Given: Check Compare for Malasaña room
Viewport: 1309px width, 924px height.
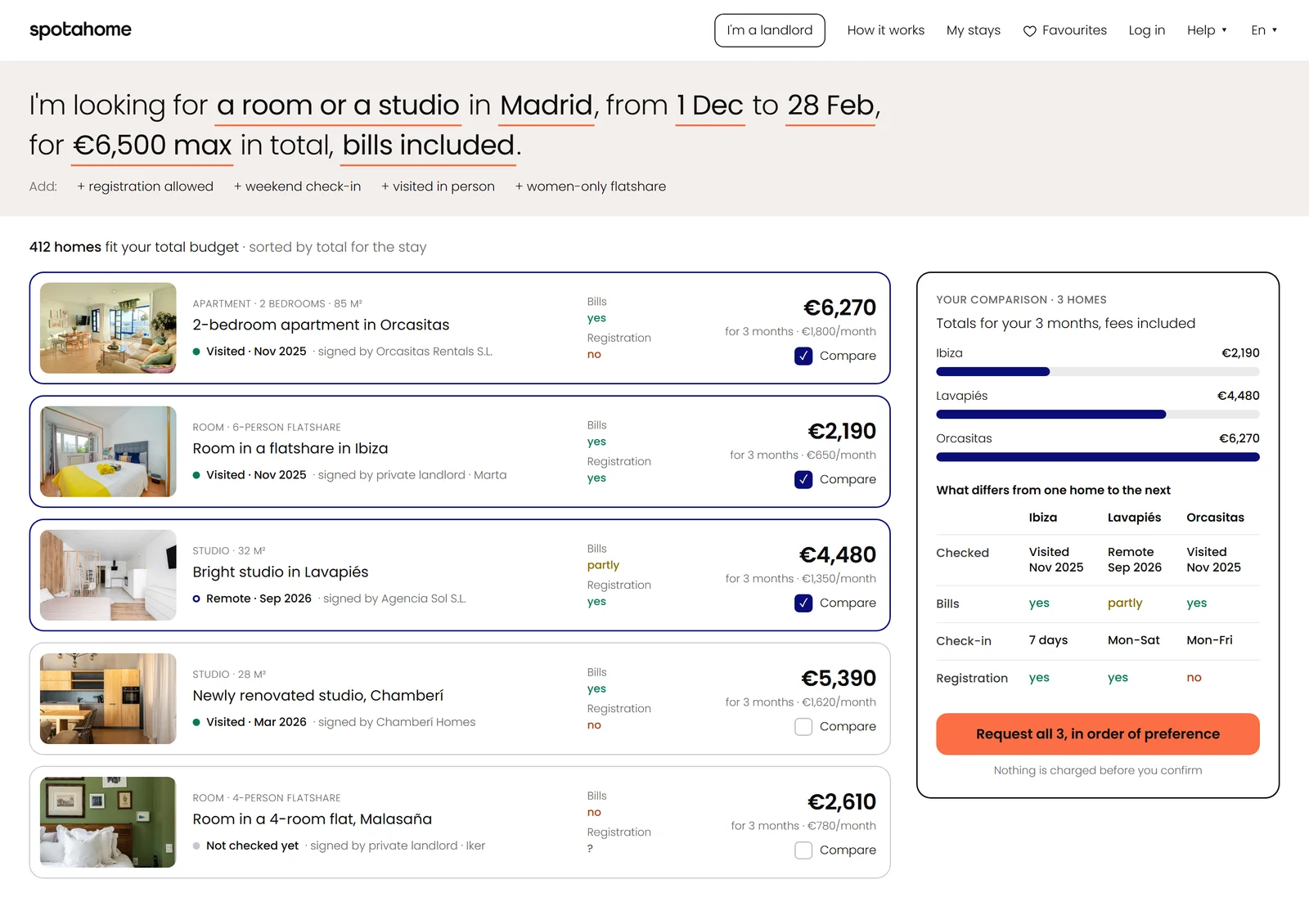Looking at the screenshot, I should [x=803, y=850].
